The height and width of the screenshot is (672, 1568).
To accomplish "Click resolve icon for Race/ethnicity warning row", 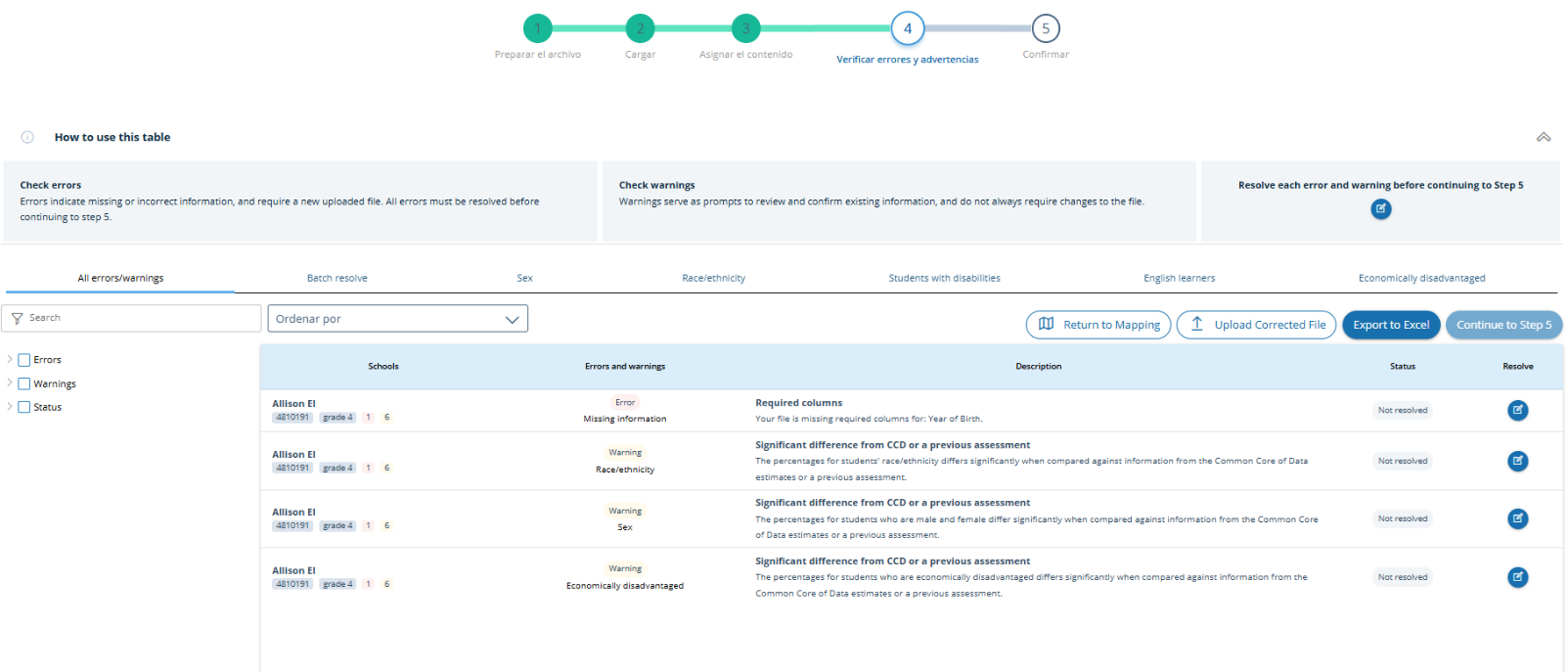I will tap(1517, 461).
